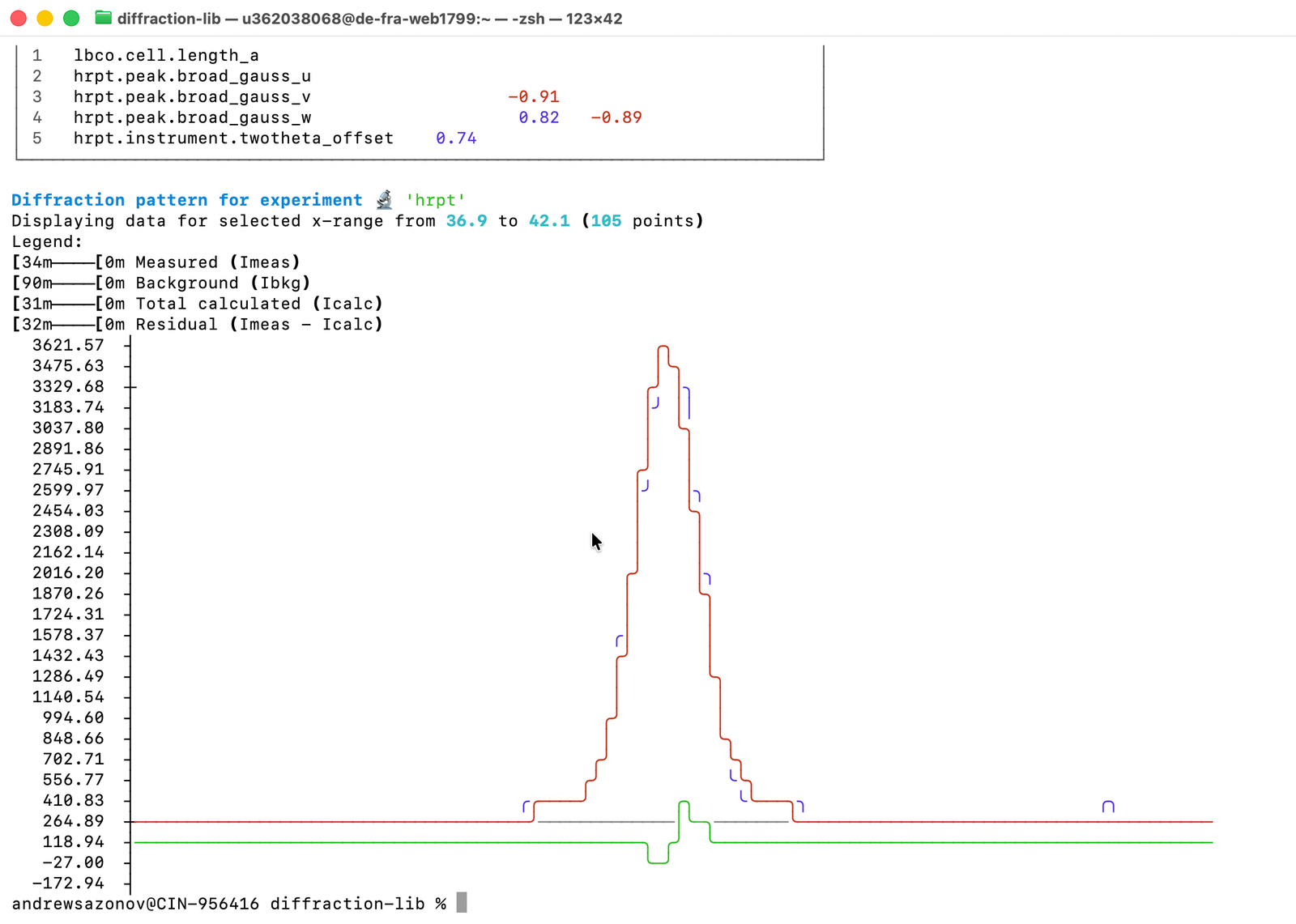Click the y-axis label 264.89
Viewport: 1296px width, 924px height.
(x=73, y=821)
